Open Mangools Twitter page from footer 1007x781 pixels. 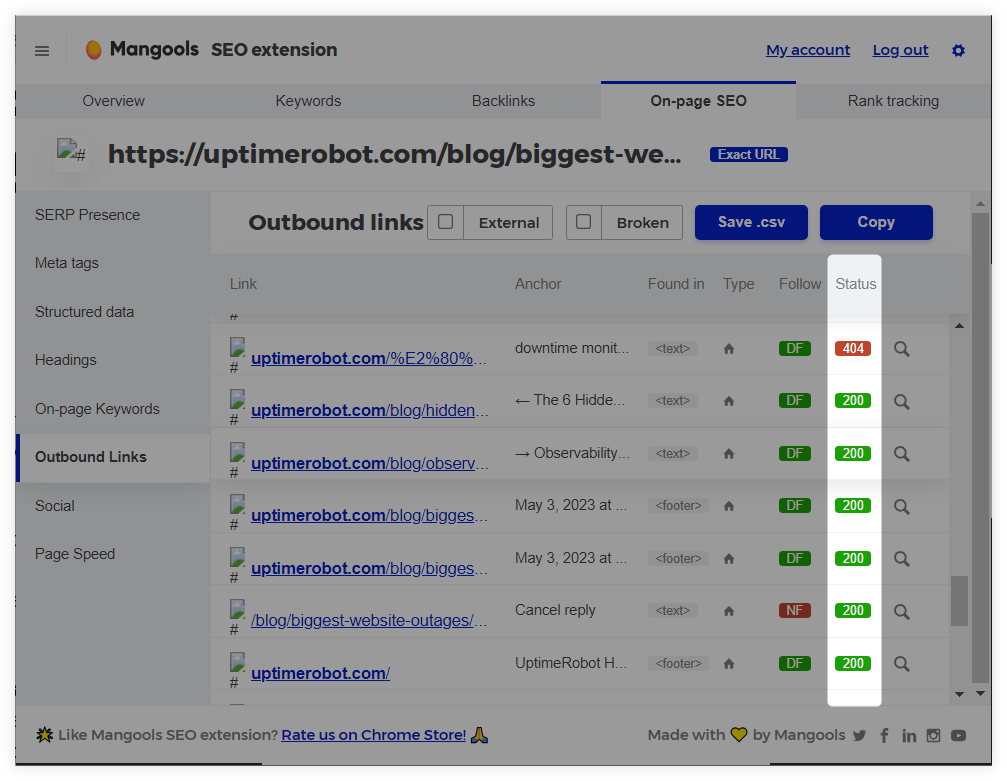coord(858,735)
